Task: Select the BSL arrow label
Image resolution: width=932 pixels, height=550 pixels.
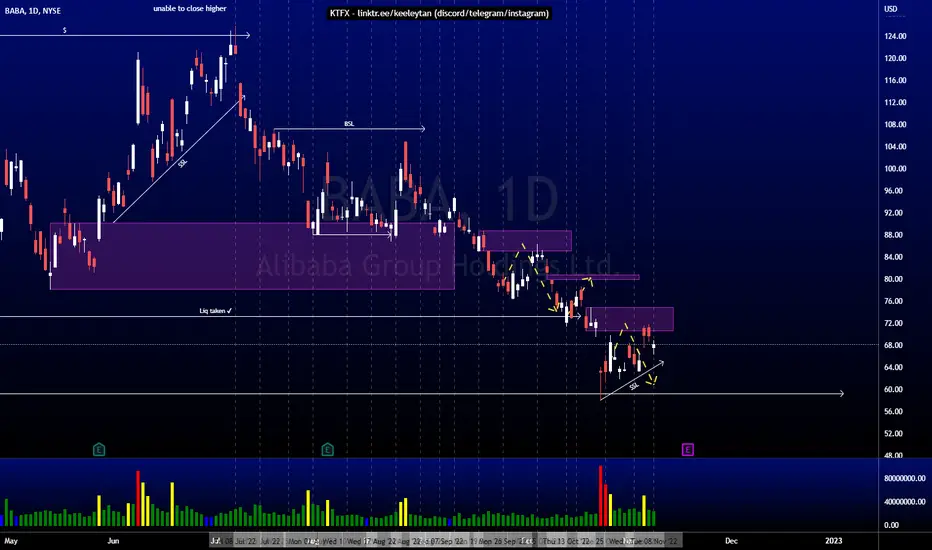Action: coord(349,124)
